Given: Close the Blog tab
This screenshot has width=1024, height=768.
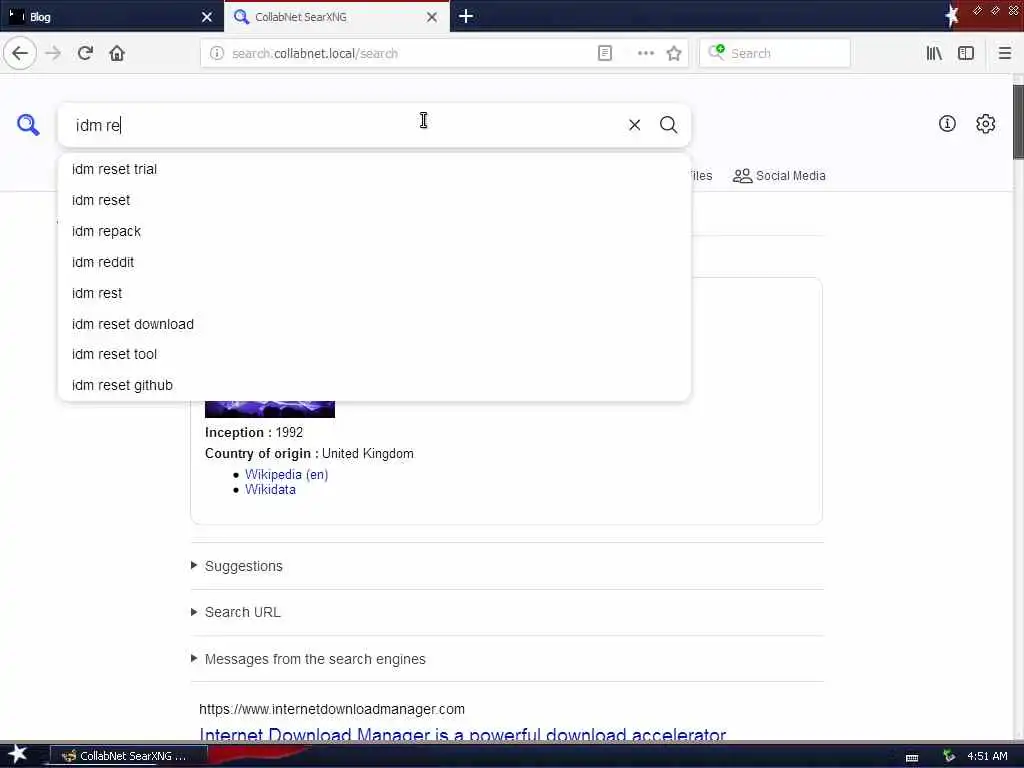Looking at the screenshot, I should coord(207,17).
